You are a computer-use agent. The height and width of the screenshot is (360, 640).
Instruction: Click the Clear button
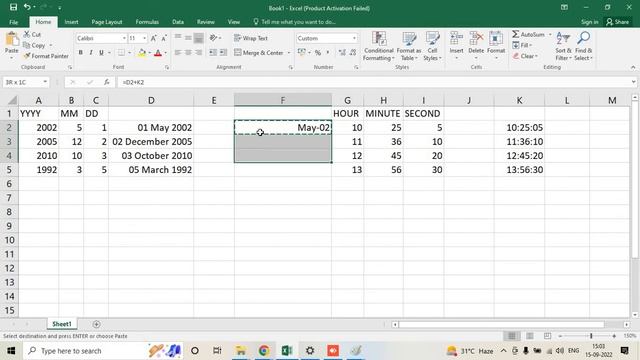(526, 56)
